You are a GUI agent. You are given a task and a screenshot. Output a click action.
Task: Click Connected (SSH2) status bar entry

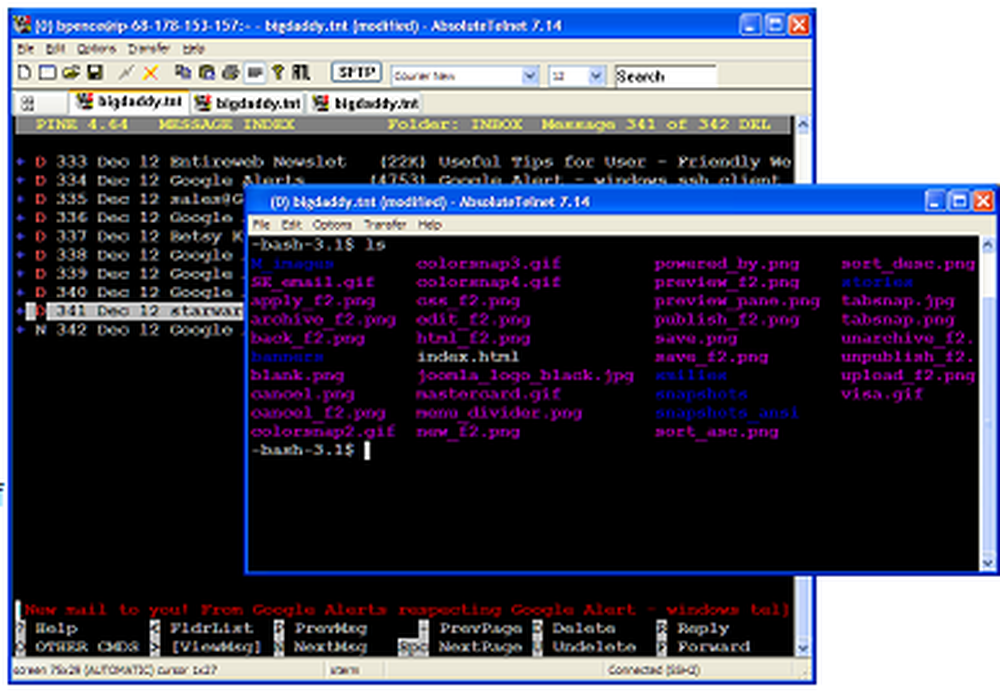(654, 670)
